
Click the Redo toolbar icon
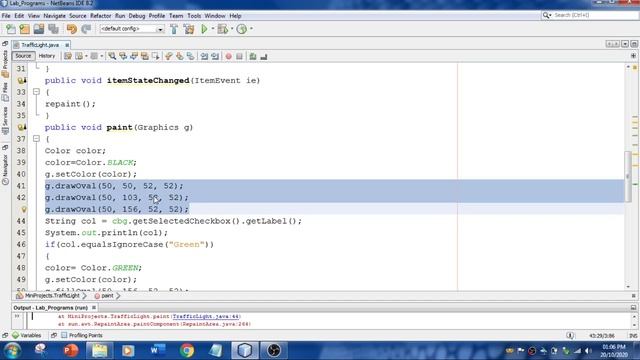(x=86, y=29)
